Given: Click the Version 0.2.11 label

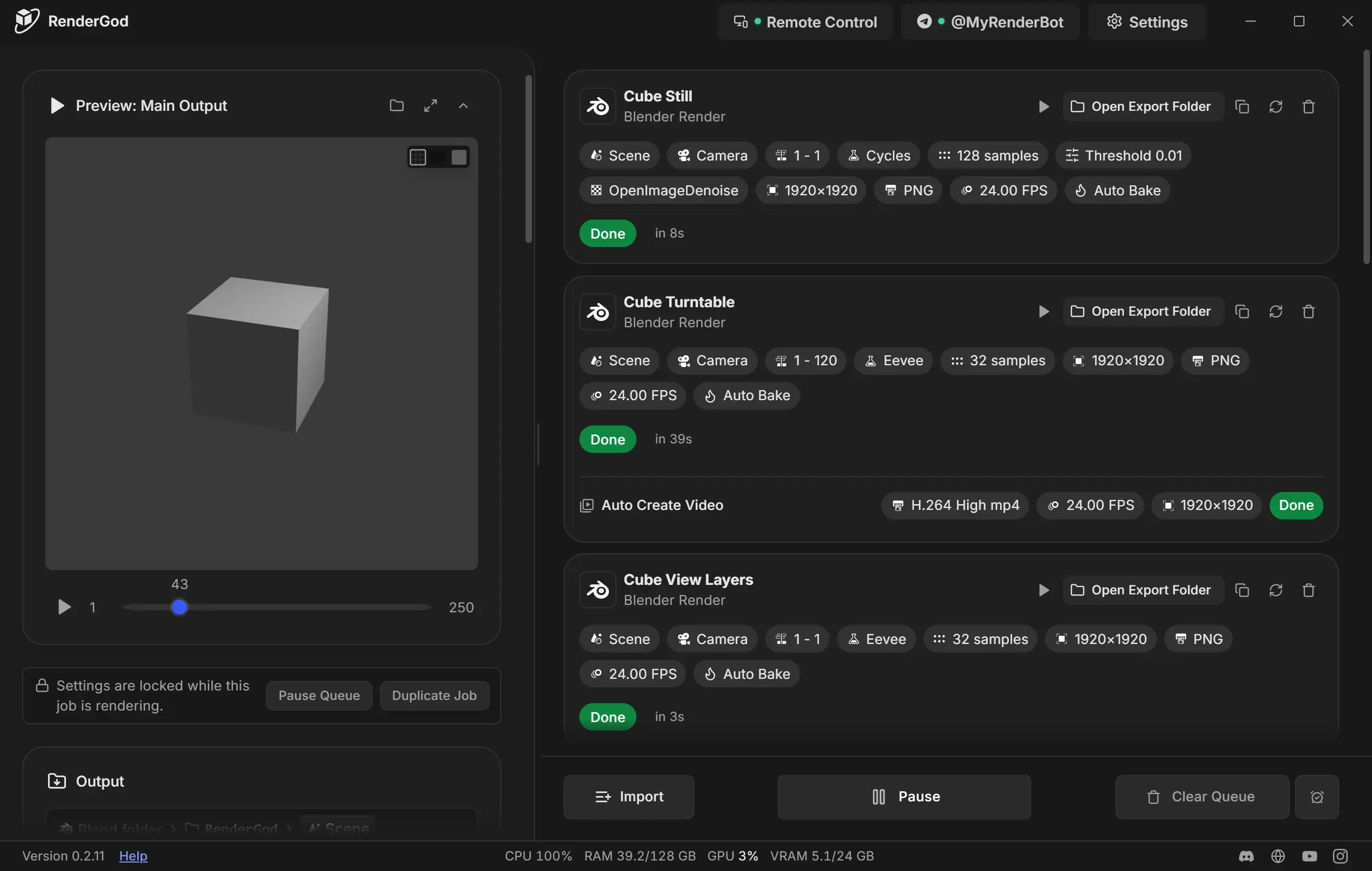Looking at the screenshot, I should 63,856.
